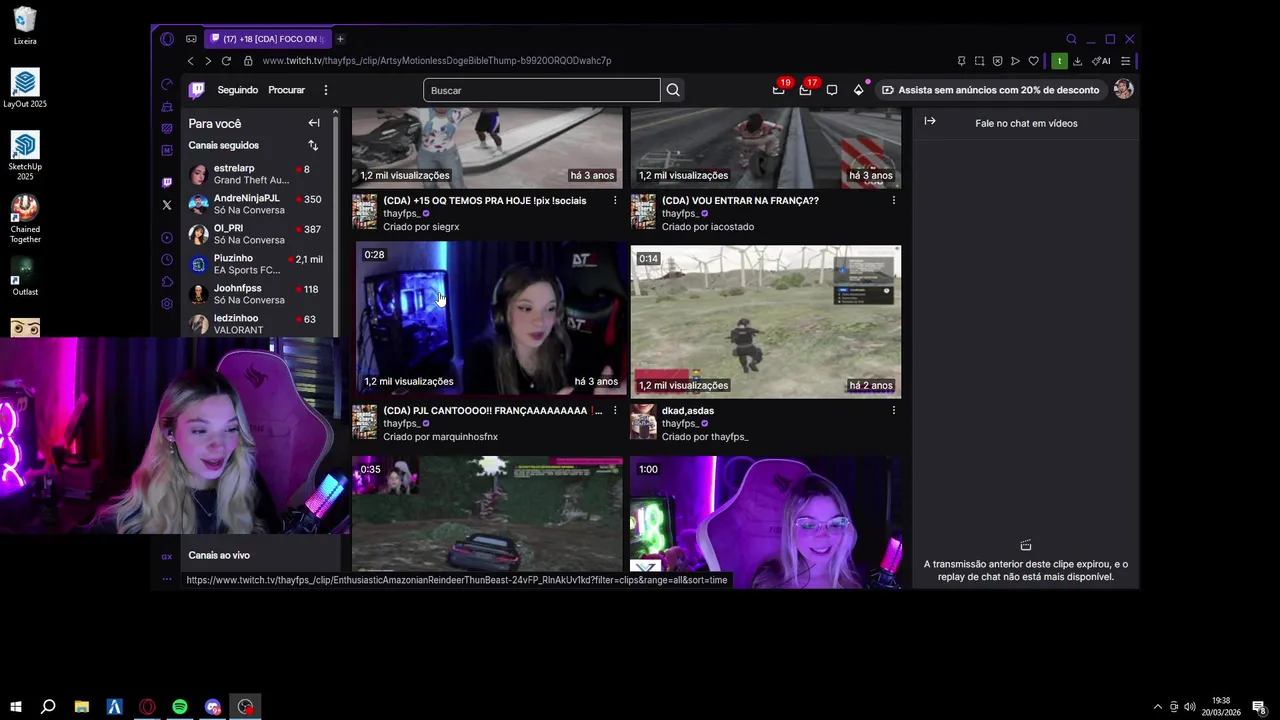Open the Twitch user avatar menu
Image resolution: width=1280 pixels, height=720 pixels.
point(1123,90)
